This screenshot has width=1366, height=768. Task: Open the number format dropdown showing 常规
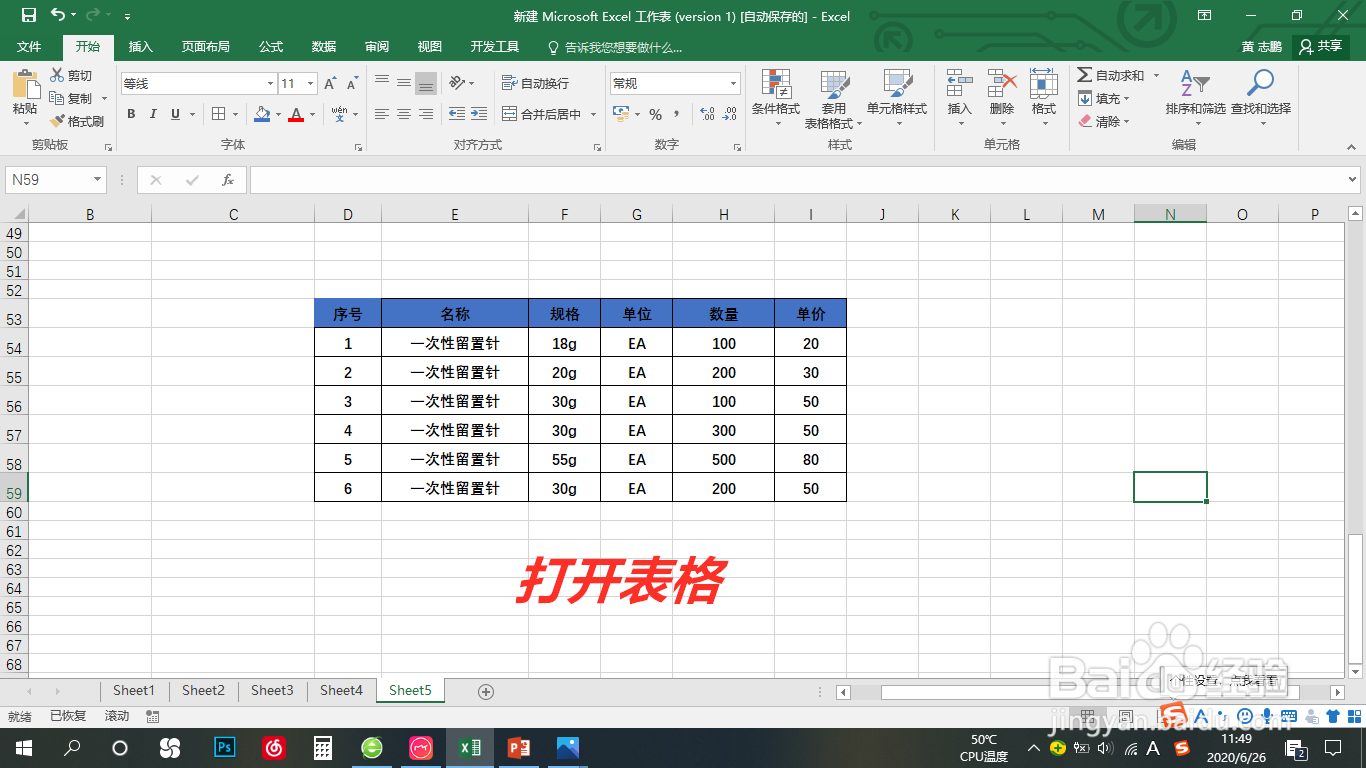pyautogui.click(x=674, y=82)
